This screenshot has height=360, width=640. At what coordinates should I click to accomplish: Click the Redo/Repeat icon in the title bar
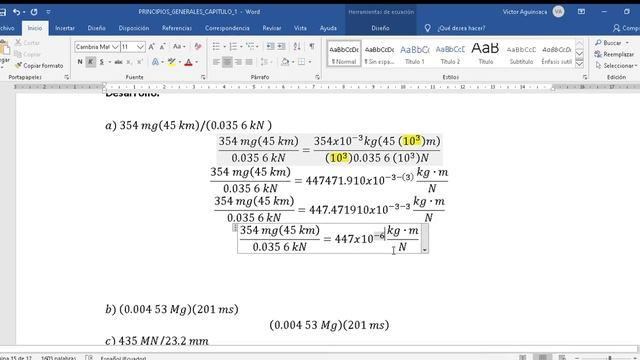click(x=34, y=12)
